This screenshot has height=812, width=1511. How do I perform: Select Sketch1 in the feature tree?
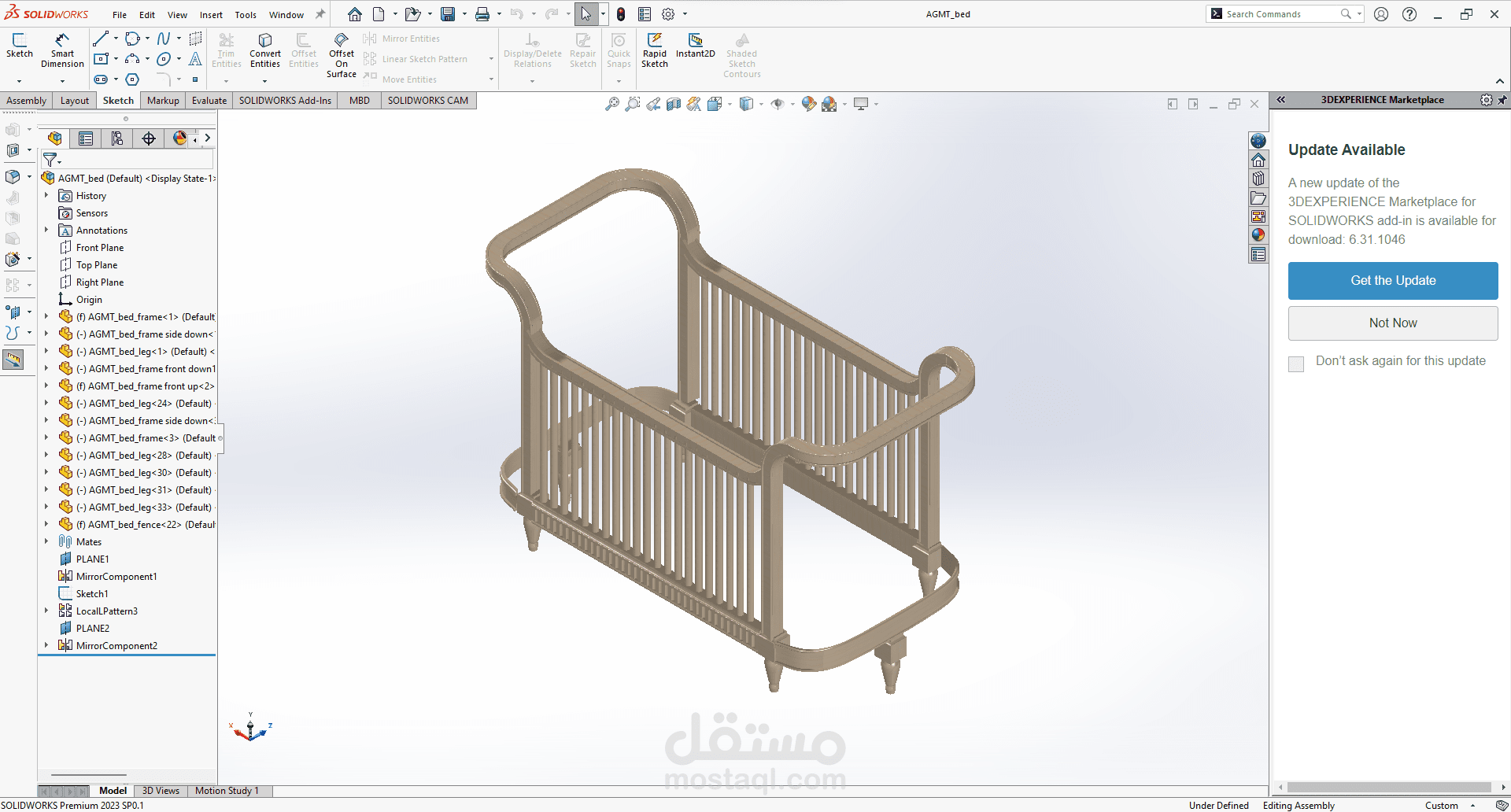click(92, 594)
